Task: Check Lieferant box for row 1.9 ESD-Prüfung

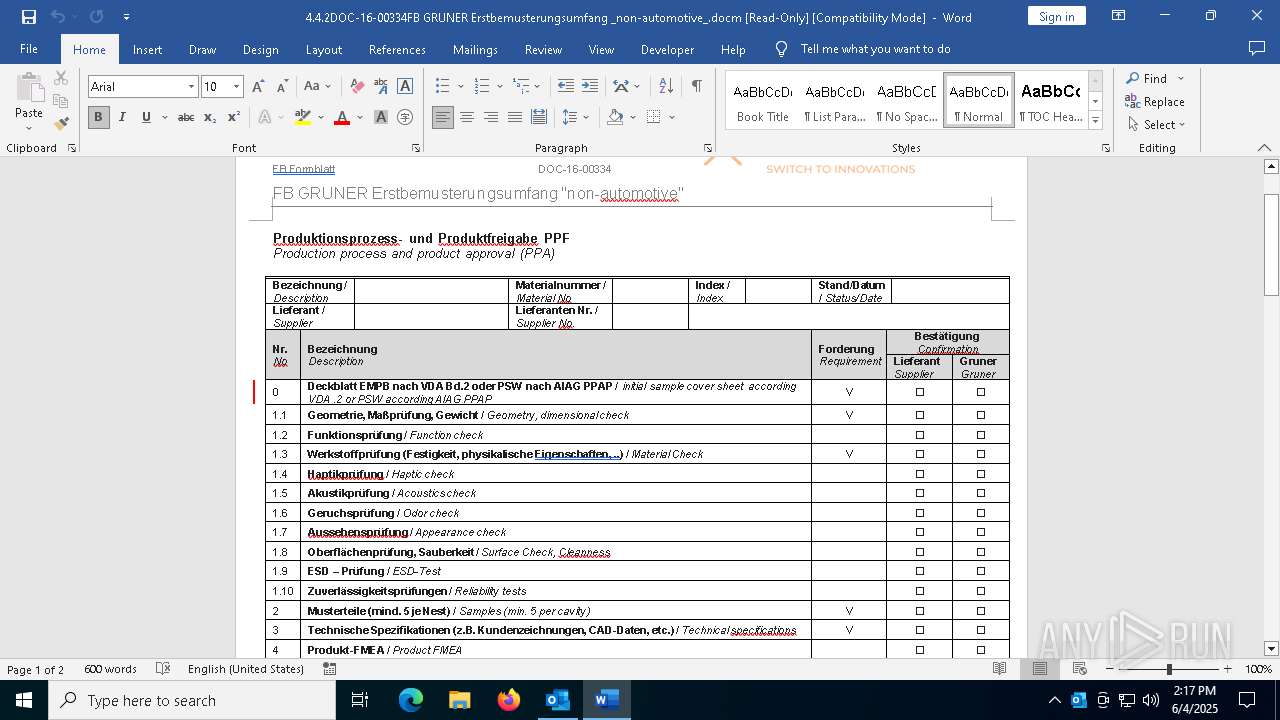Action: coord(920,571)
